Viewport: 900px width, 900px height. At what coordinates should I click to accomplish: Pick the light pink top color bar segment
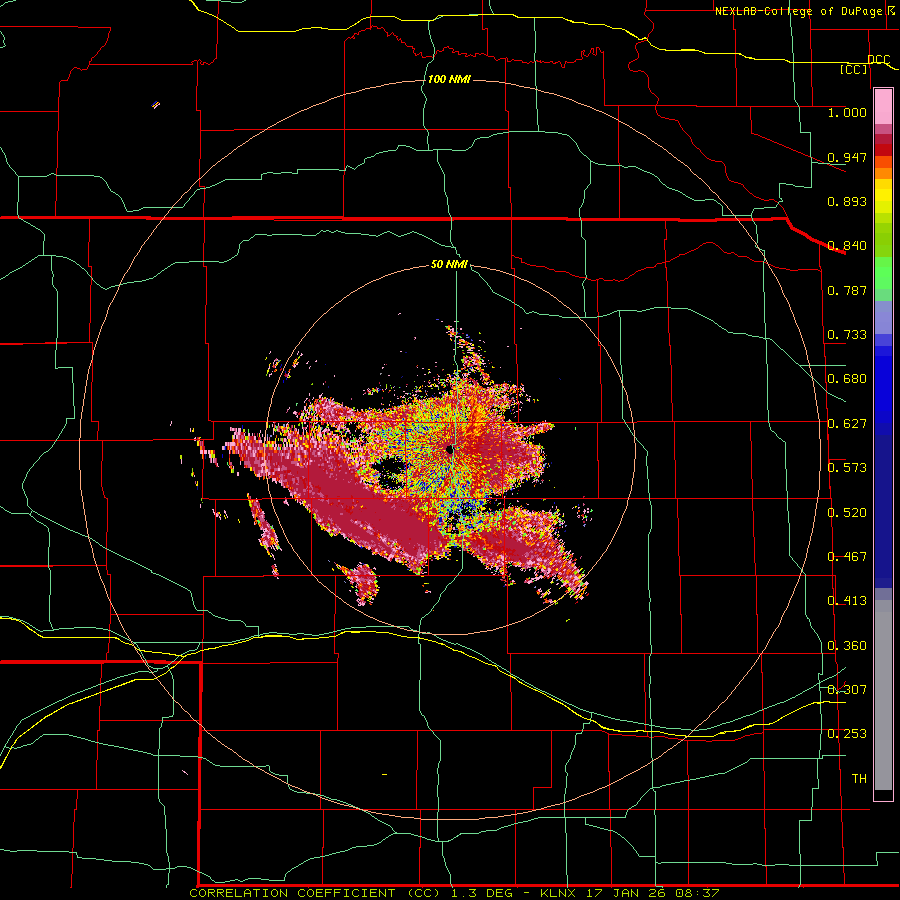coord(883,107)
